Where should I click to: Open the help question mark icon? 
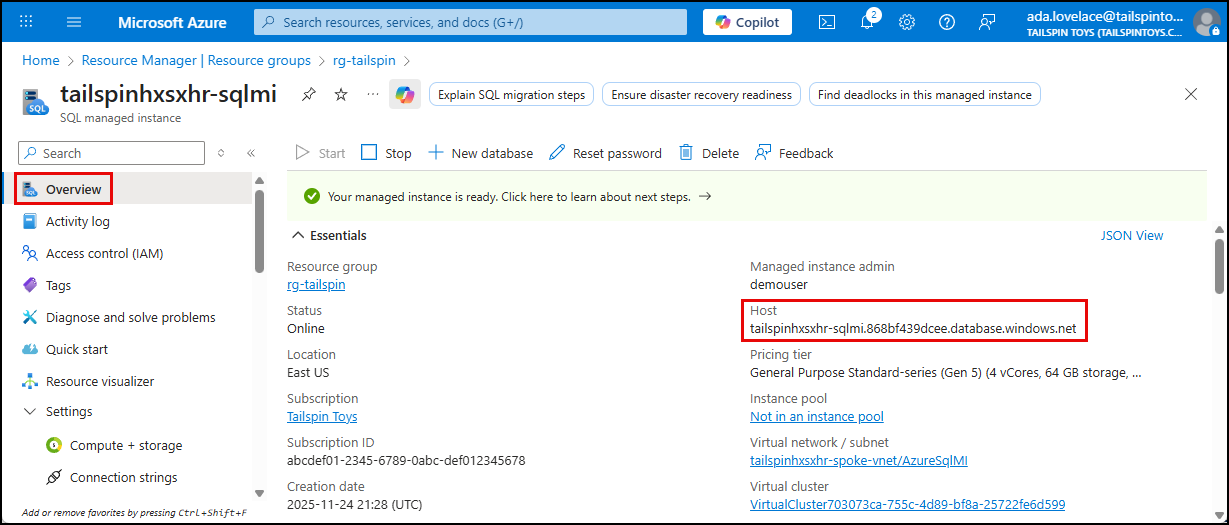(x=947, y=22)
